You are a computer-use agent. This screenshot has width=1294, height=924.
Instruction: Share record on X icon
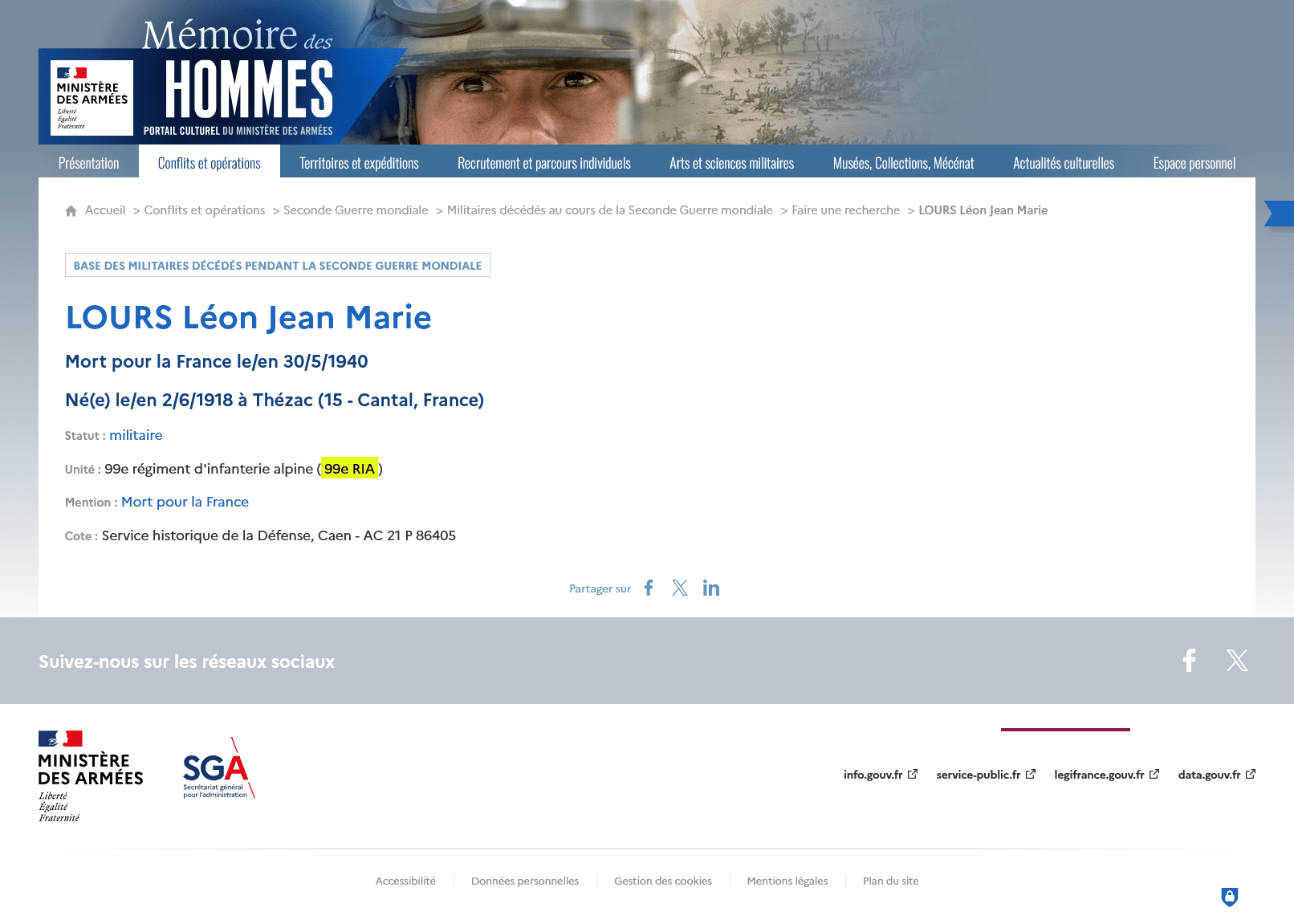(680, 588)
